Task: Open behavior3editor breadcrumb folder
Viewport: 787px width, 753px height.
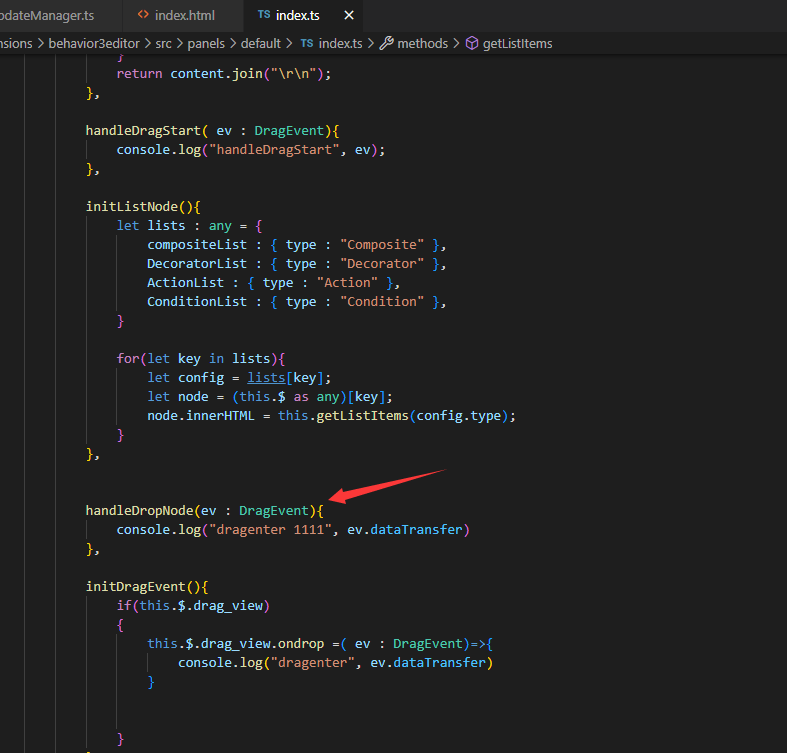Action: (94, 44)
